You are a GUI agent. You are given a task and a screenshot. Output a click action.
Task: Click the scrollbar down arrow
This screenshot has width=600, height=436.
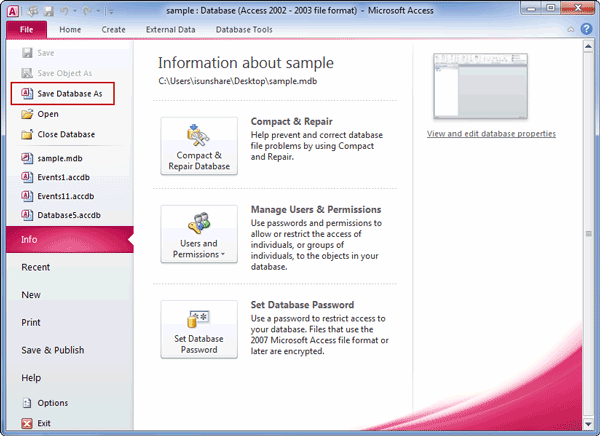[x=588, y=424]
